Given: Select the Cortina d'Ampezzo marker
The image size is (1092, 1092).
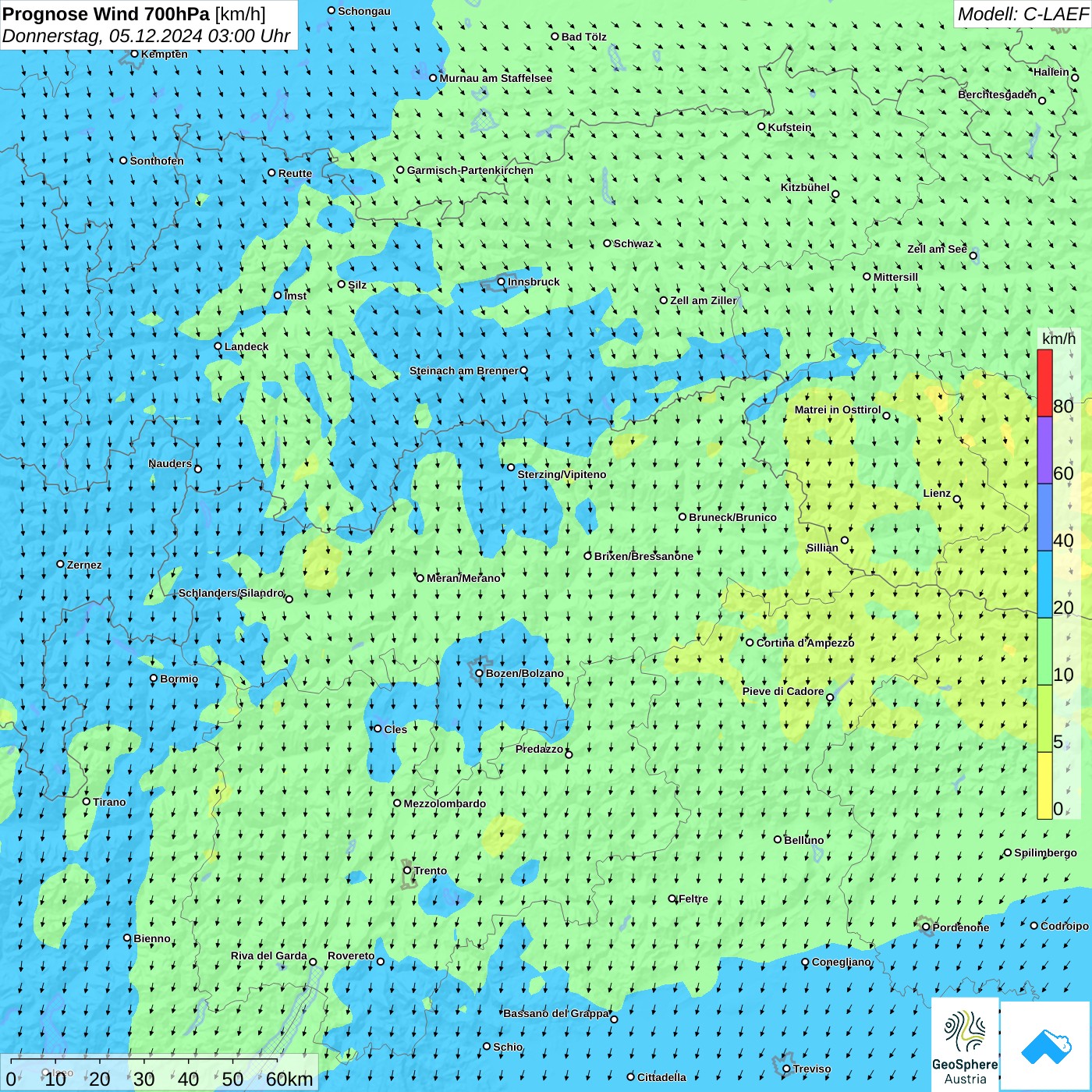Looking at the screenshot, I should tap(750, 643).
